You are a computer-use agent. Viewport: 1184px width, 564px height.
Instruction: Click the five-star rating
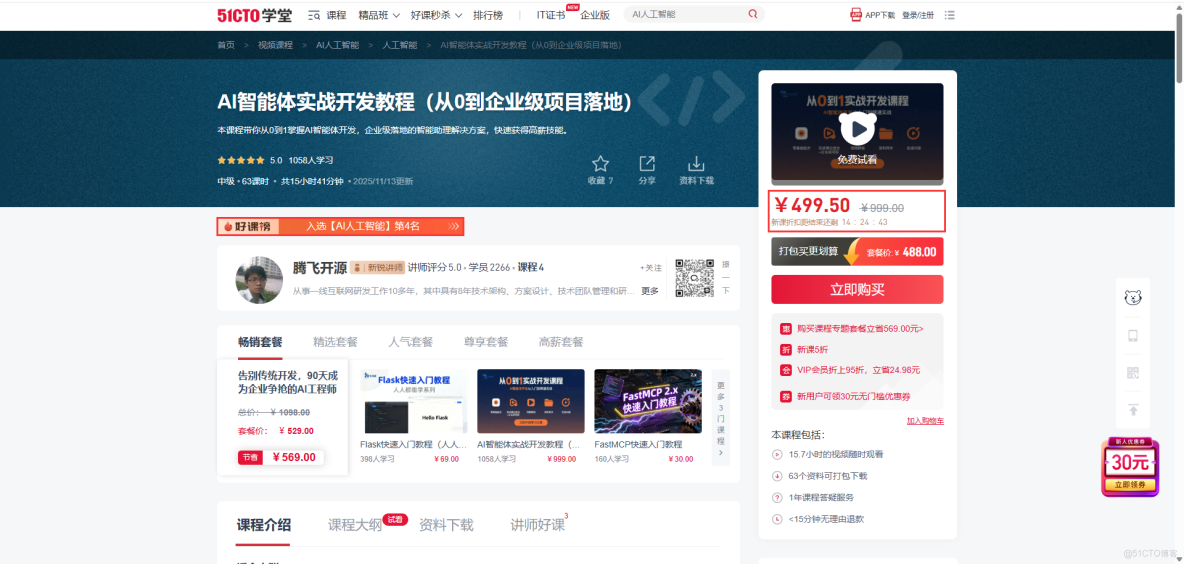coord(241,160)
